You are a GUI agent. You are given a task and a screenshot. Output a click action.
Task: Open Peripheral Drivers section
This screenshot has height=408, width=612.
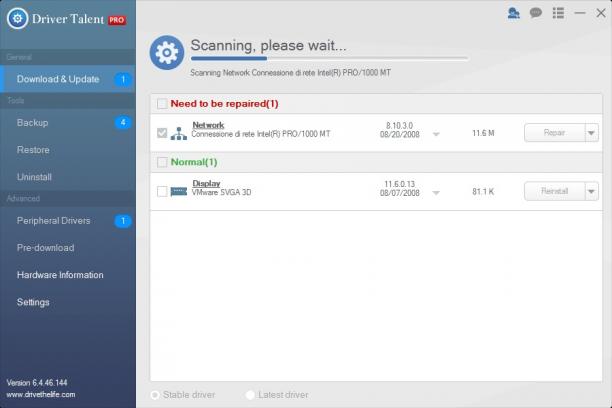pyautogui.click(x=68, y=221)
